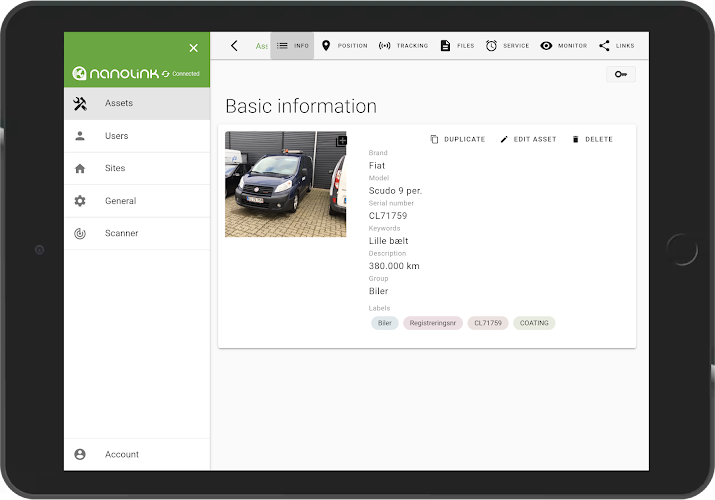Click Edit Asset button
This screenshot has height=500, width=715.
528,139
